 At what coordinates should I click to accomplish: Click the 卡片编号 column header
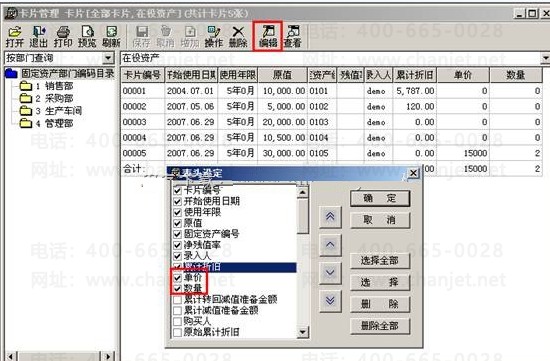[x=142, y=75]
